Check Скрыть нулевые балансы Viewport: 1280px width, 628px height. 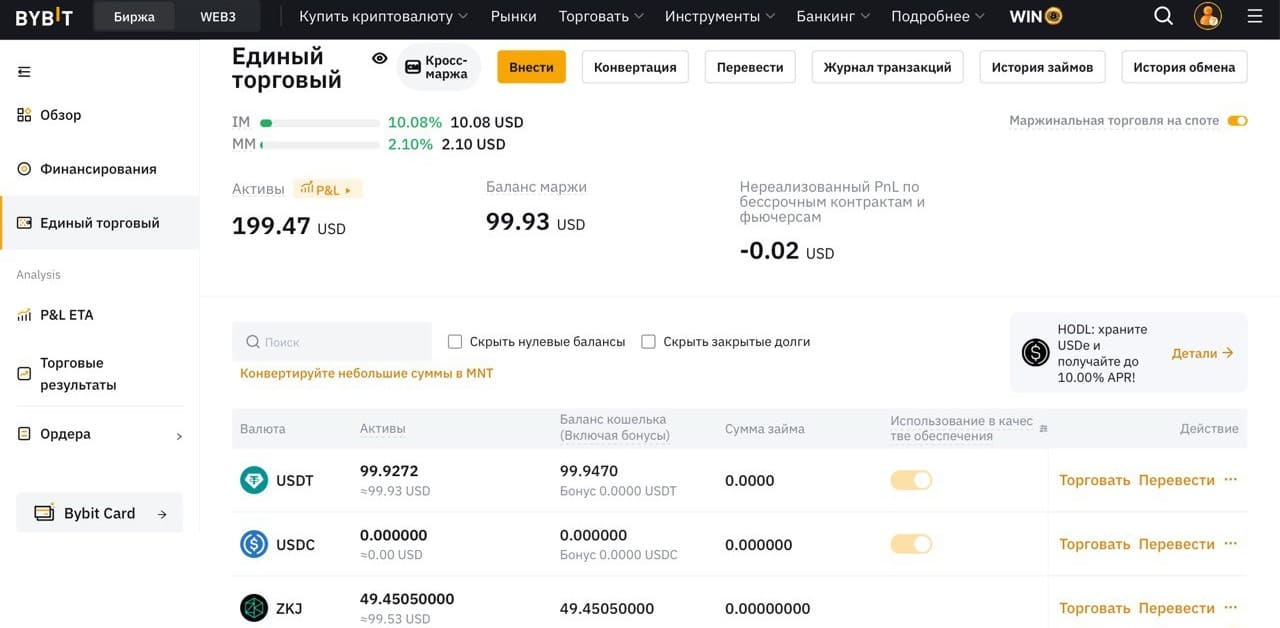[455, 342]
